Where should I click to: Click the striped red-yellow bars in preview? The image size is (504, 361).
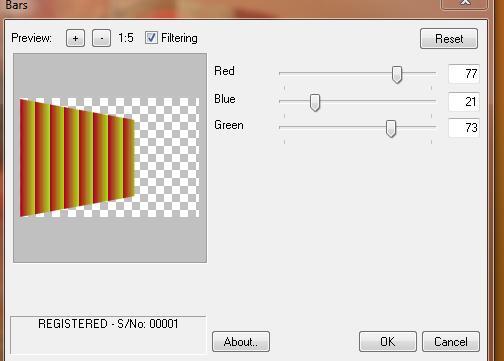pyautogui.click(x=77, y=158)
